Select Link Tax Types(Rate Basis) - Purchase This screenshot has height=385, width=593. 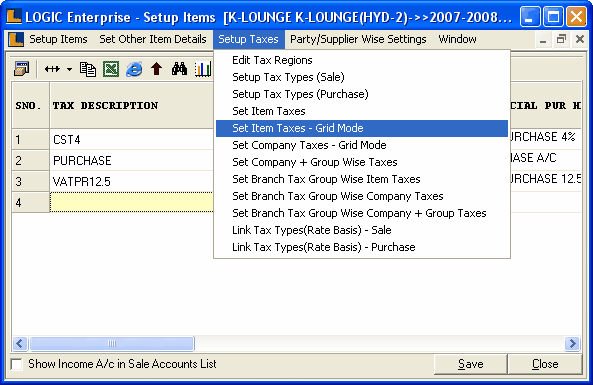pyautogui.click(x=362, y=247)
